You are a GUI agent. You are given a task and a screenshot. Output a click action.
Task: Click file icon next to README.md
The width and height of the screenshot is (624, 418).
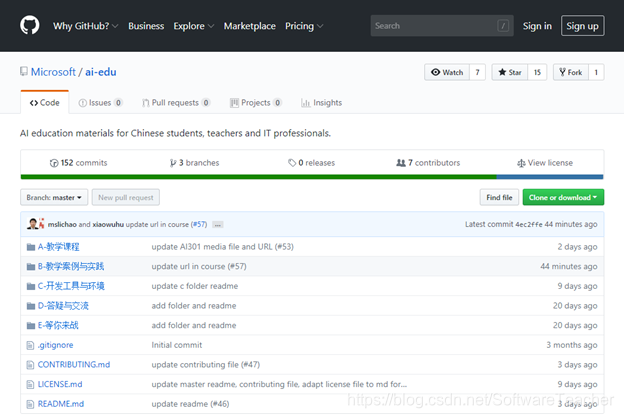click(x=30, y=404)
